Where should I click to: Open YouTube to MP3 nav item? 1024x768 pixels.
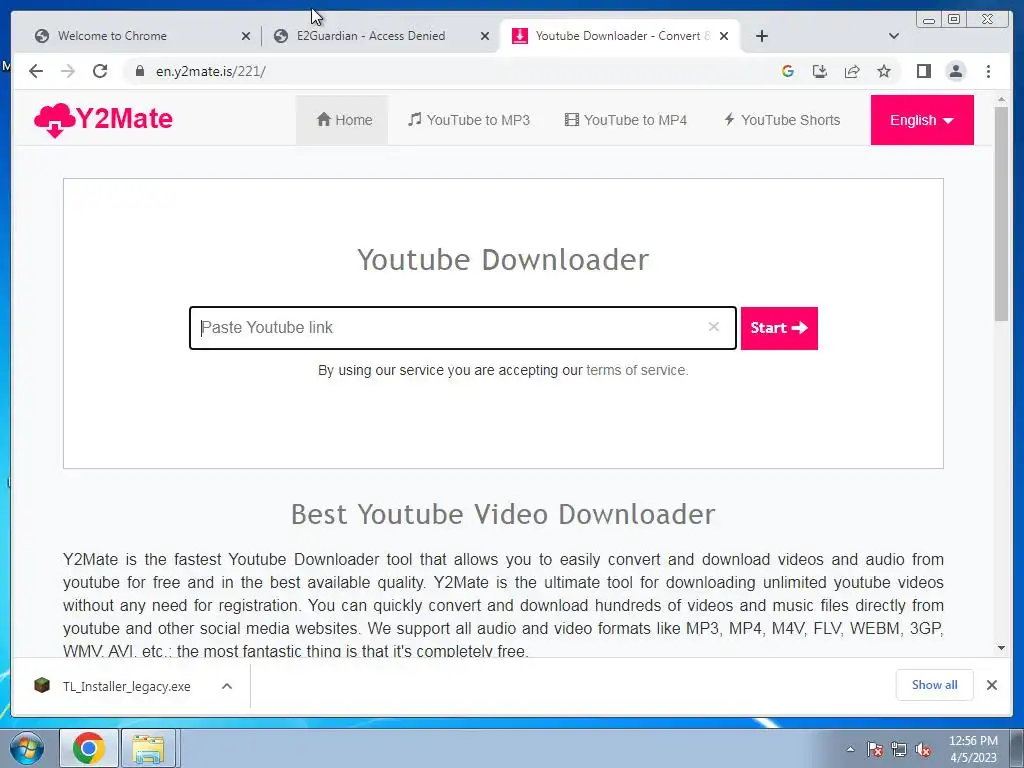469,120
